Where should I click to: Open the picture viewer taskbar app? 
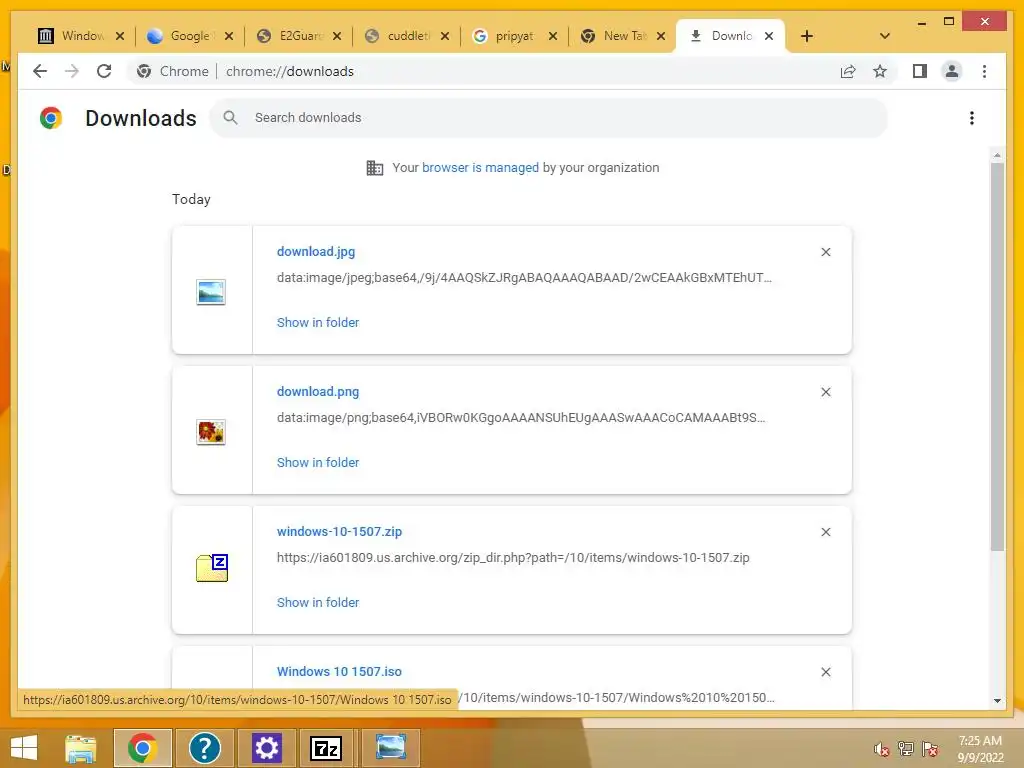point(391,748)
